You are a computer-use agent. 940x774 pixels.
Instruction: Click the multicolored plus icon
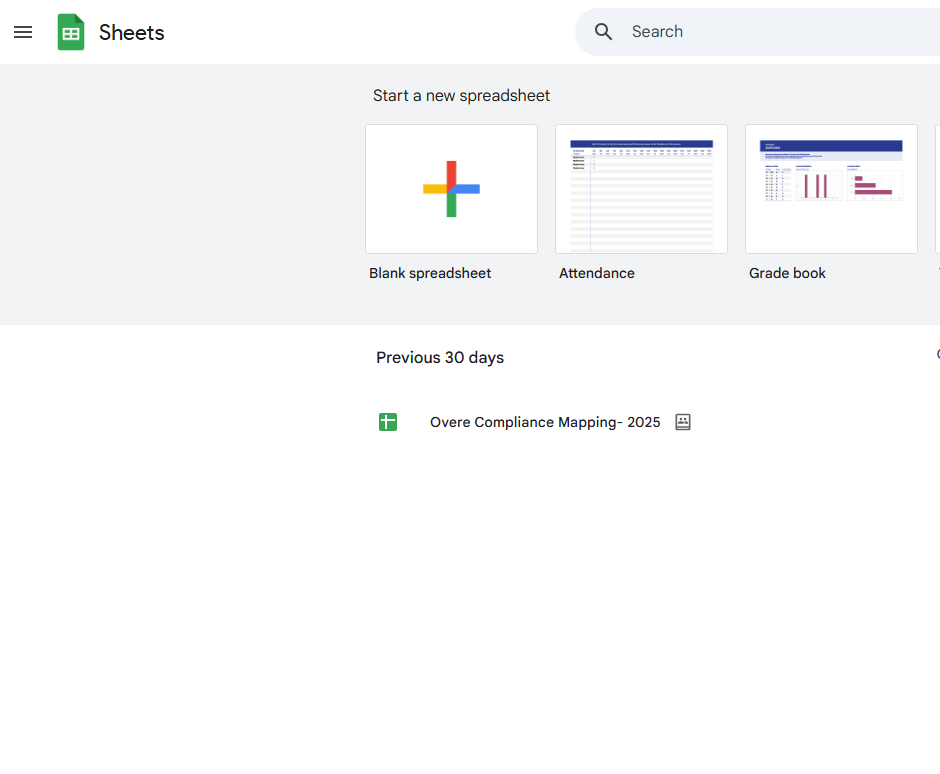(x=451, y=188)
